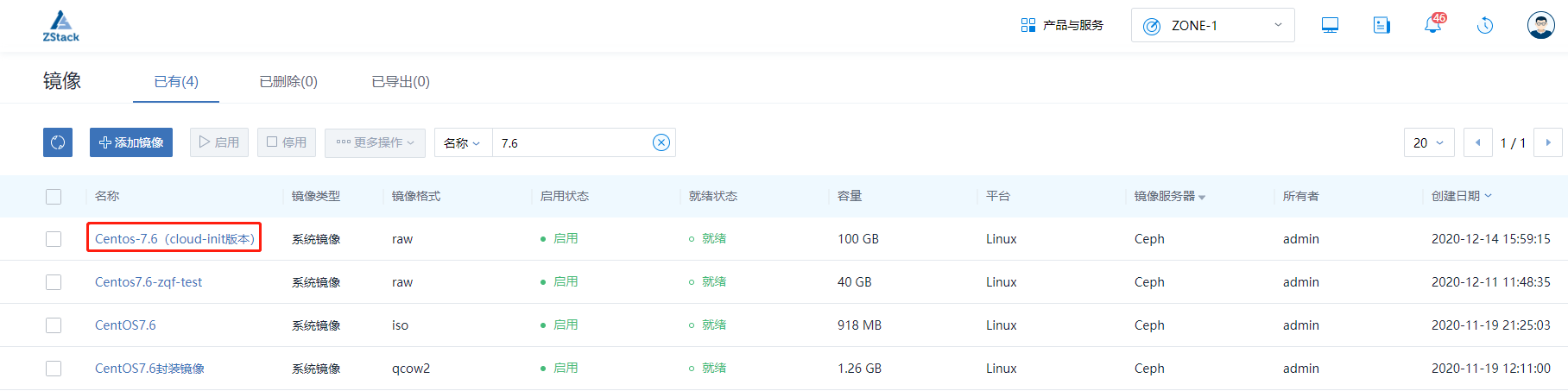Image resolution: width=1568 pixels, height=391 pixels.
Task: Open the 20 per page dropdown
Action: (1429, 142)
